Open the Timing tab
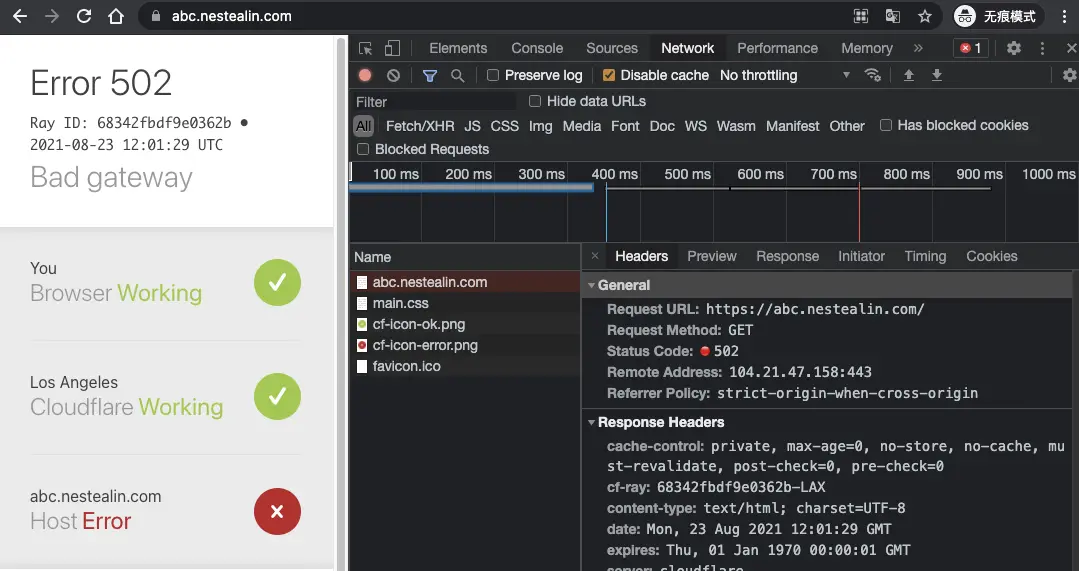The height and width of the screenshot is (571, 1079). pos(925,256)
